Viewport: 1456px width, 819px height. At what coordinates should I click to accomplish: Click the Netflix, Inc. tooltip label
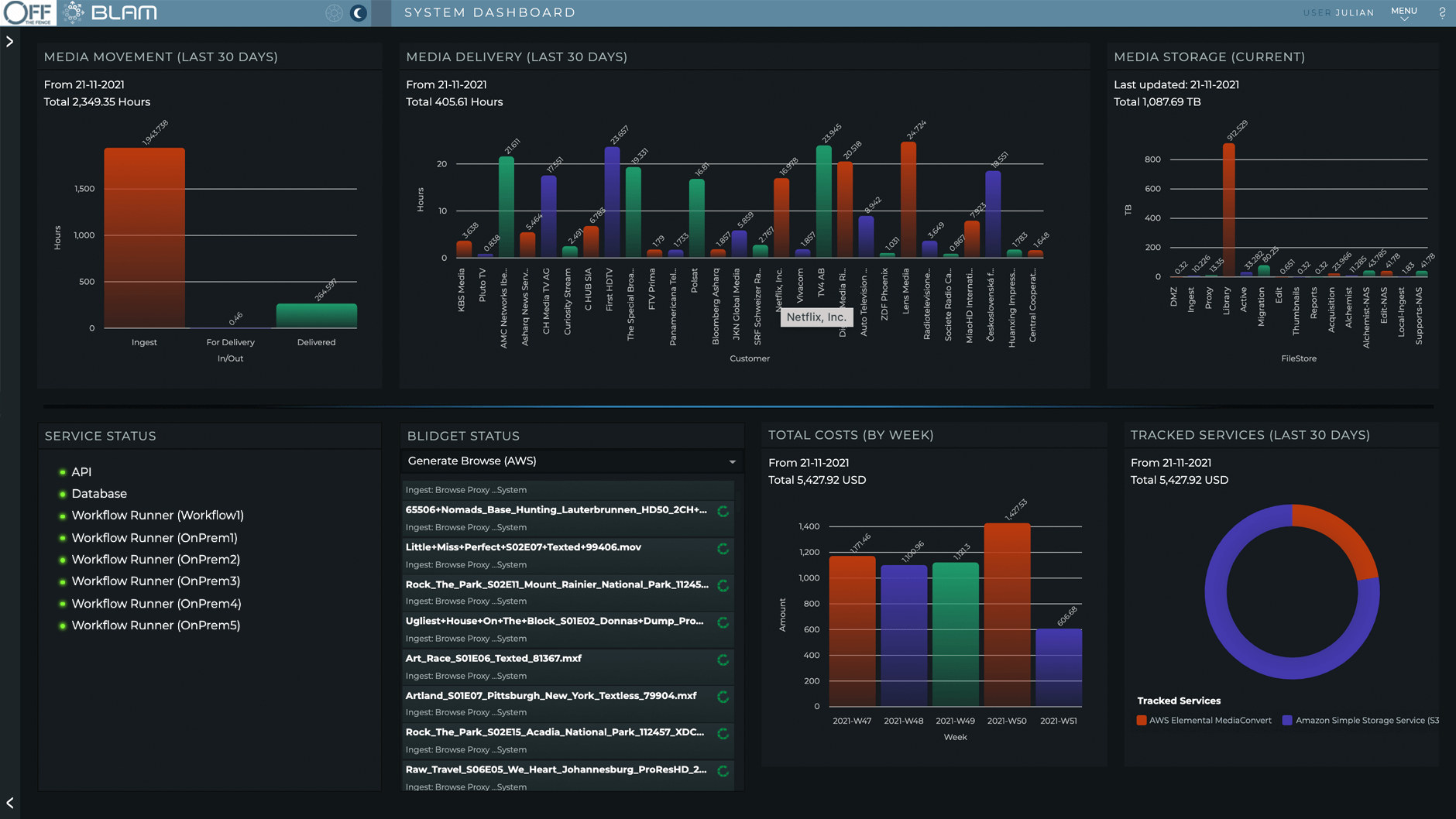(816, 317)
